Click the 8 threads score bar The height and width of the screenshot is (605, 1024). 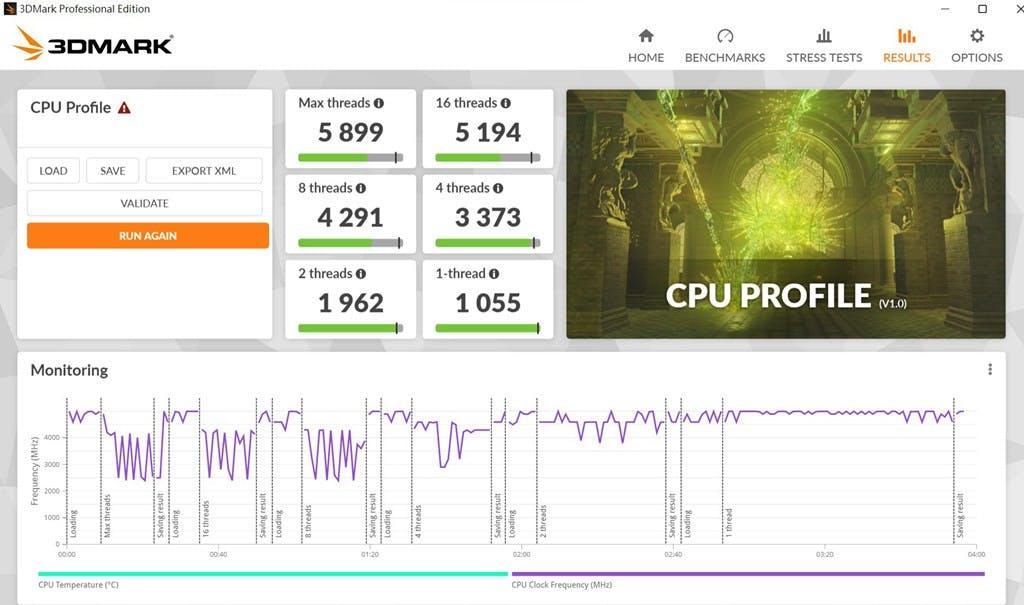(x=351, y=243)
